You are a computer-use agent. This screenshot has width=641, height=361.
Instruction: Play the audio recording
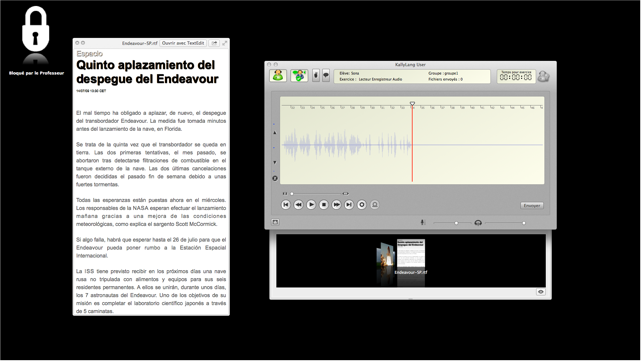(x=311, y=204)
